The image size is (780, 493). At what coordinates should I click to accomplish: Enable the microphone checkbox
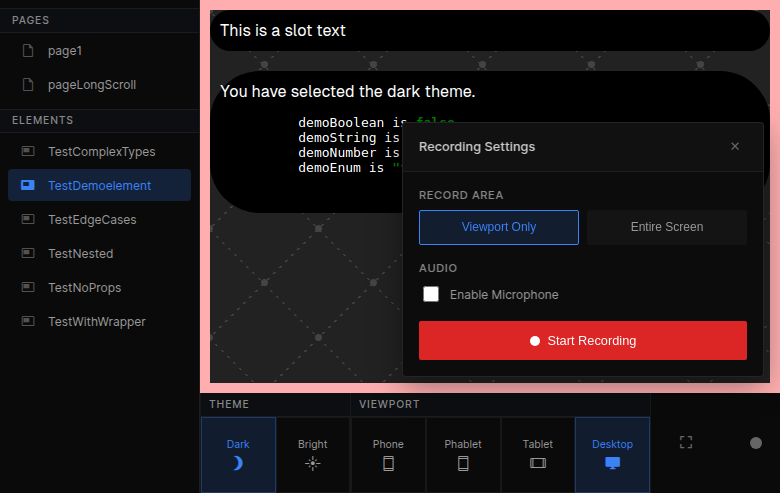[x=431, y=294]
